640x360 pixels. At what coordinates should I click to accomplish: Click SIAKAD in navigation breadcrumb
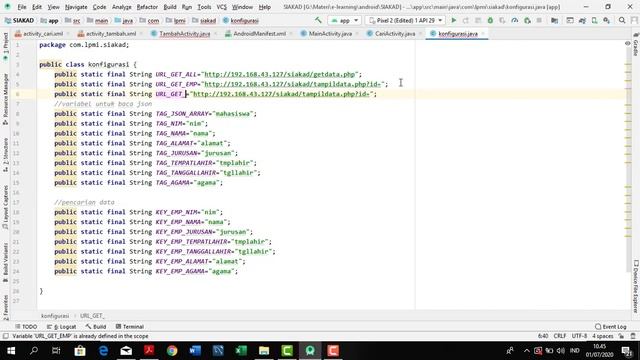click(x=19, y=20)
